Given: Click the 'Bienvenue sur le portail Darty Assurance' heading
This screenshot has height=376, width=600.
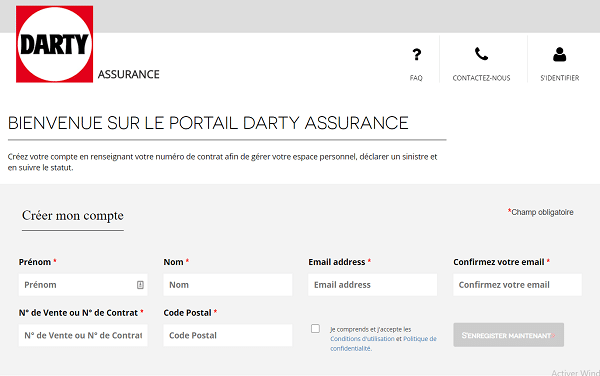Looking at the screenshot, I should [208, 123].
